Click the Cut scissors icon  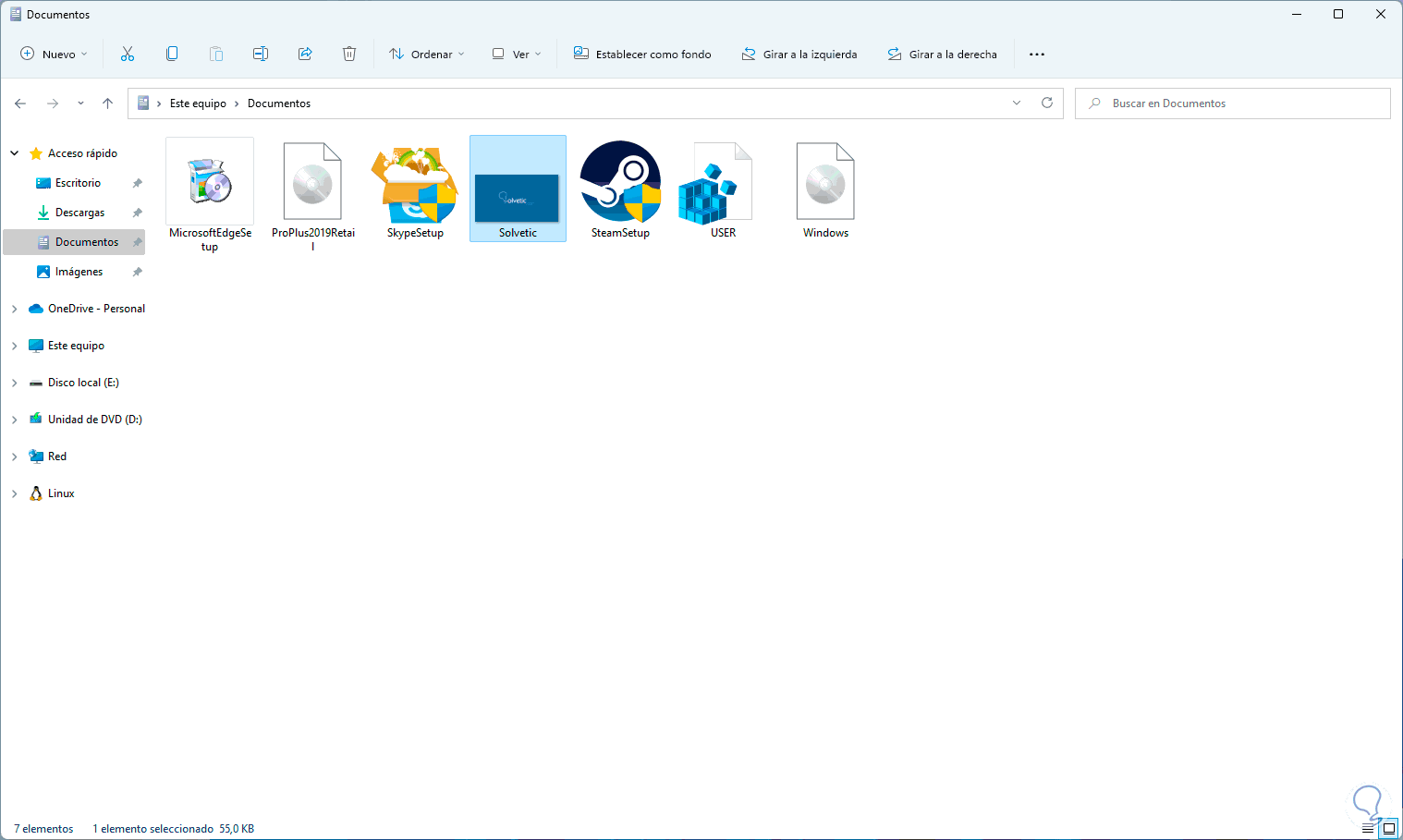128,54
